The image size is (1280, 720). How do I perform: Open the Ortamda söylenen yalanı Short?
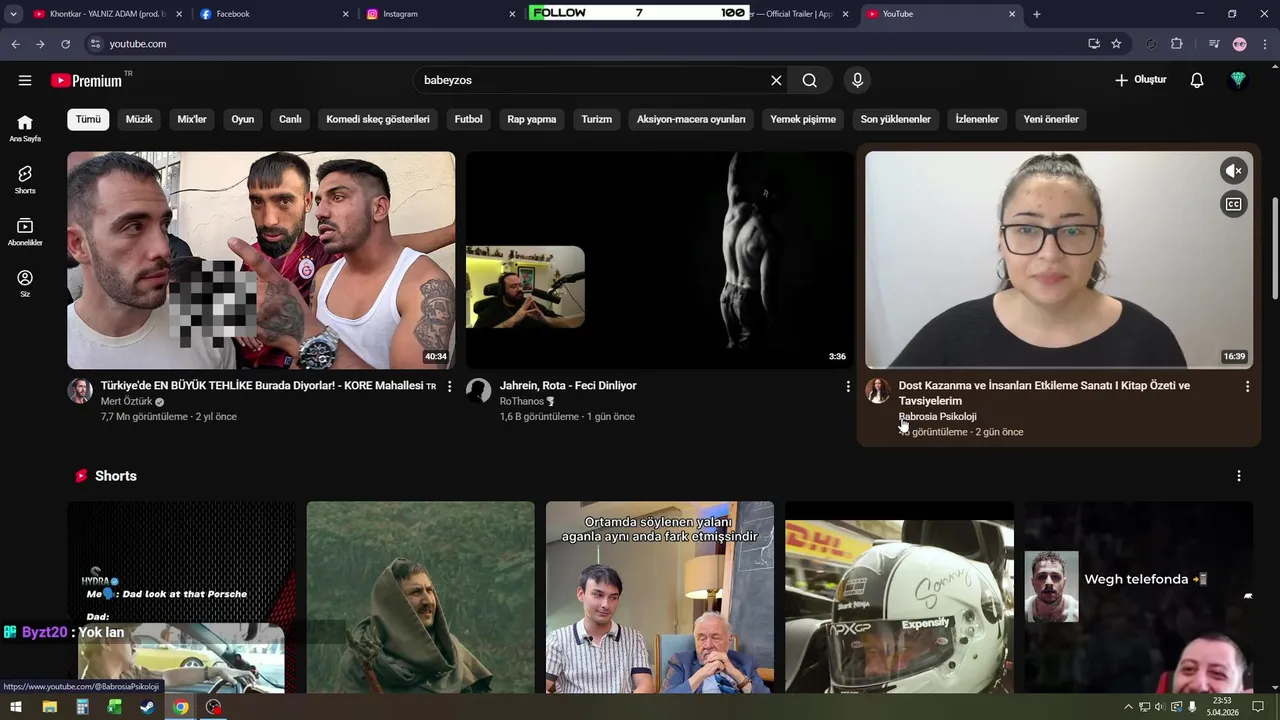pos(660,597)
